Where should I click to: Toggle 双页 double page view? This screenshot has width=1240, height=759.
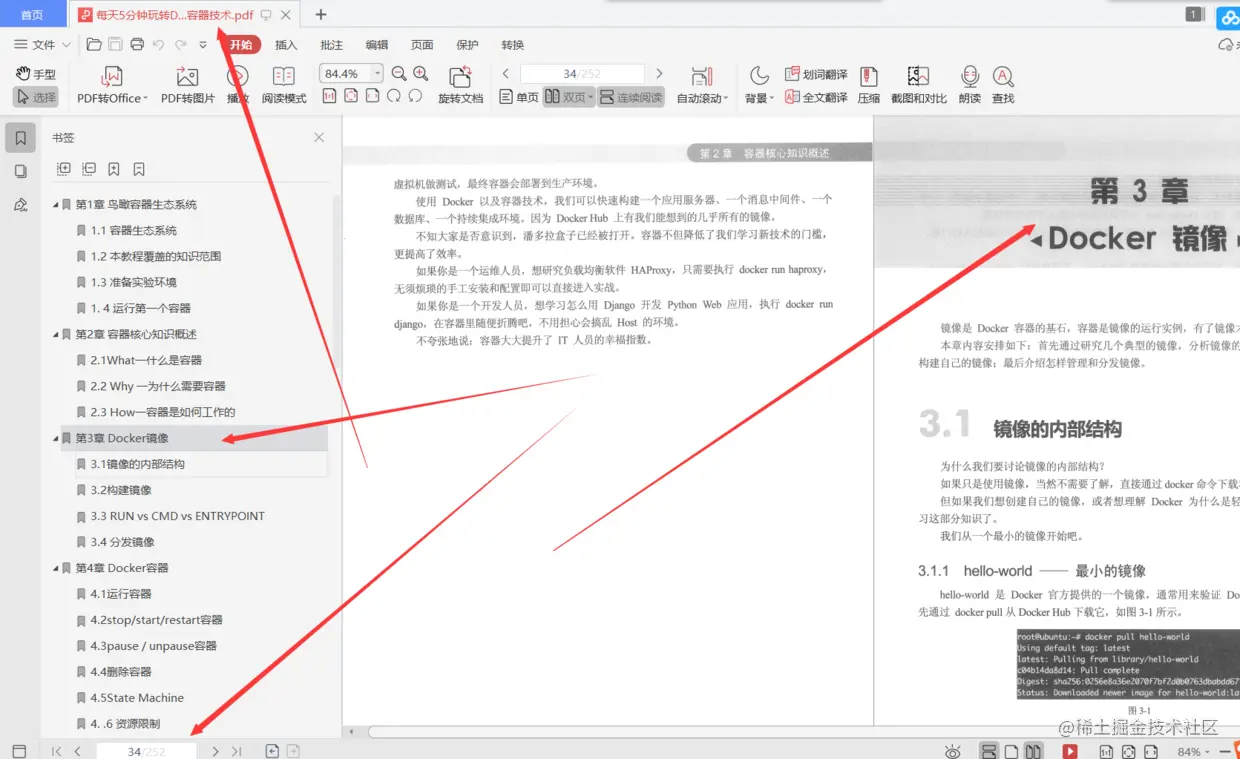(x=568, y=97)
